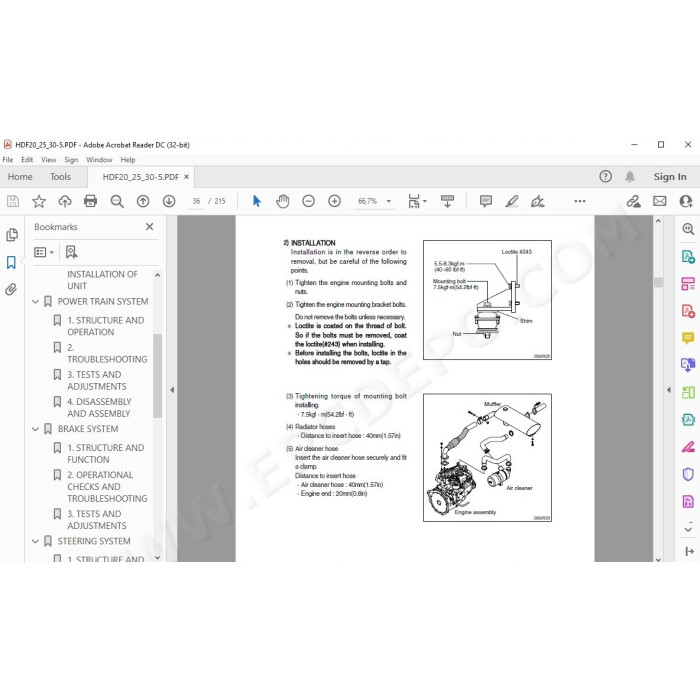Switch to the Tools tab
This screenshot has width=700, height=700.
tap(60, 177)
